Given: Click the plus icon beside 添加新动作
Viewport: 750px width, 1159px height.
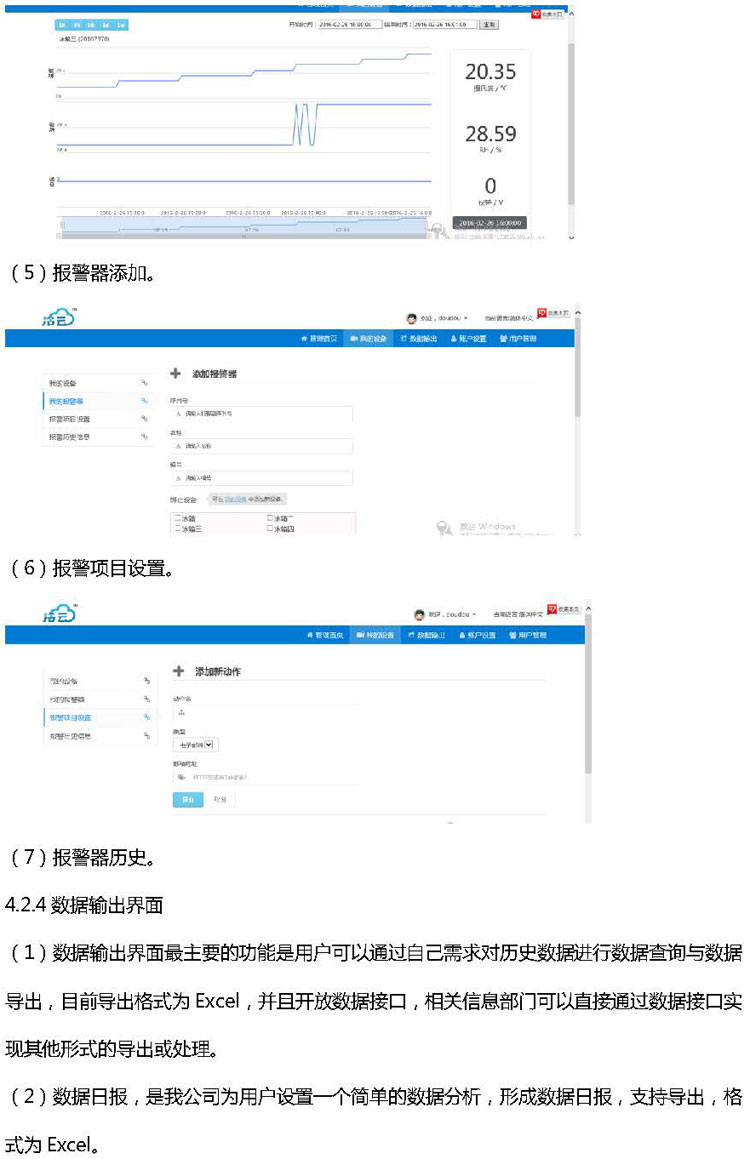Looking at the screenshot, I should (178, 671).
